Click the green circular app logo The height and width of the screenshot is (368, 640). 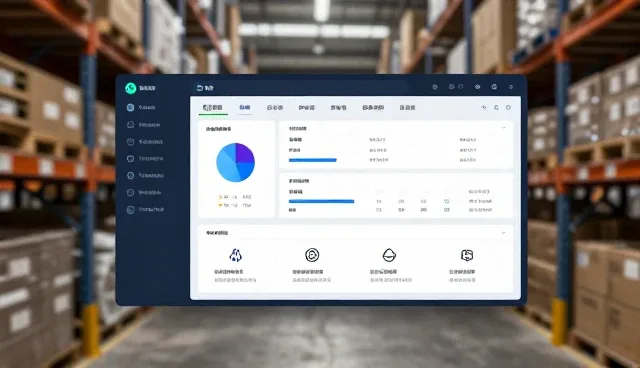(131, 88)
